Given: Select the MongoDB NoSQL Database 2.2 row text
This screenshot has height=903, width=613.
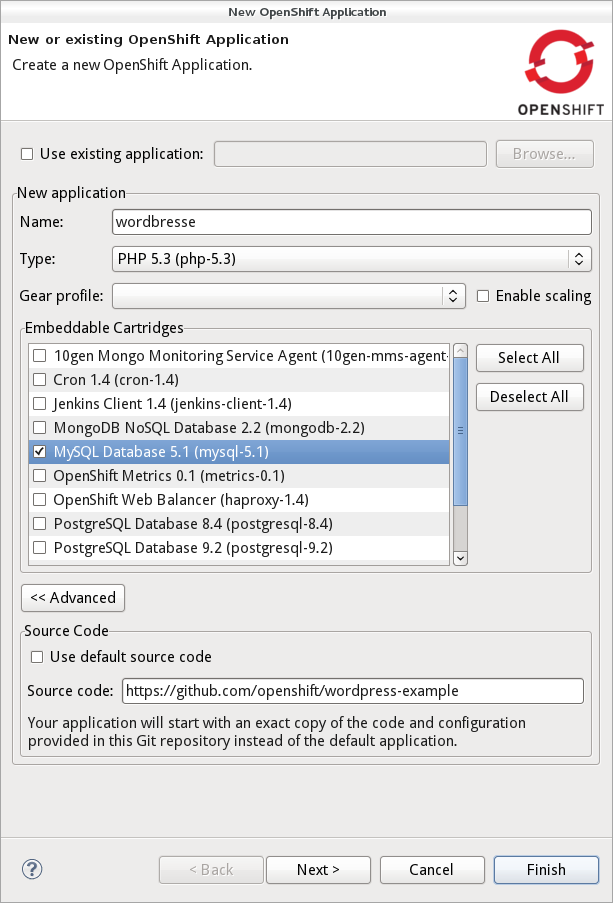Looking at the screenshot, I should point(209,428).
